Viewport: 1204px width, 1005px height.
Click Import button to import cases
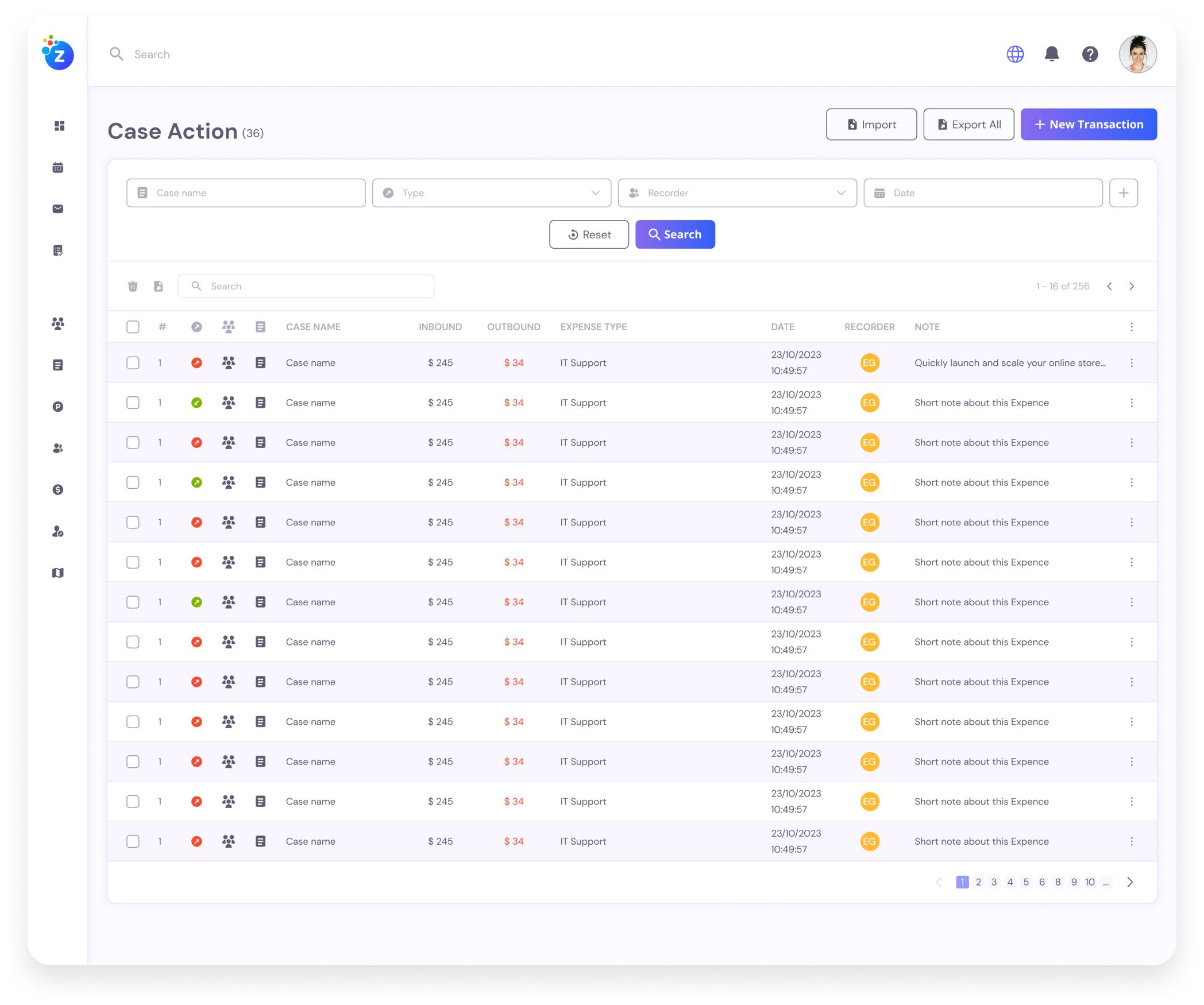pyautogui.click(x=870, y=124)
